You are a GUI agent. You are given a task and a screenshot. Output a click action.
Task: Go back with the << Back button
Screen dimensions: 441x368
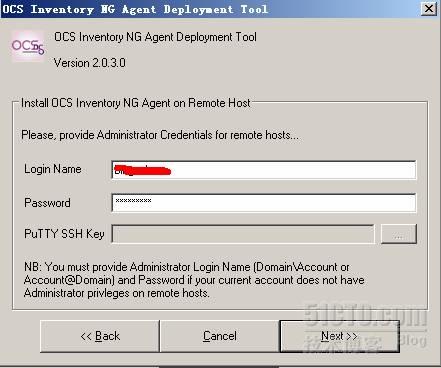click(x=100, y=336)
